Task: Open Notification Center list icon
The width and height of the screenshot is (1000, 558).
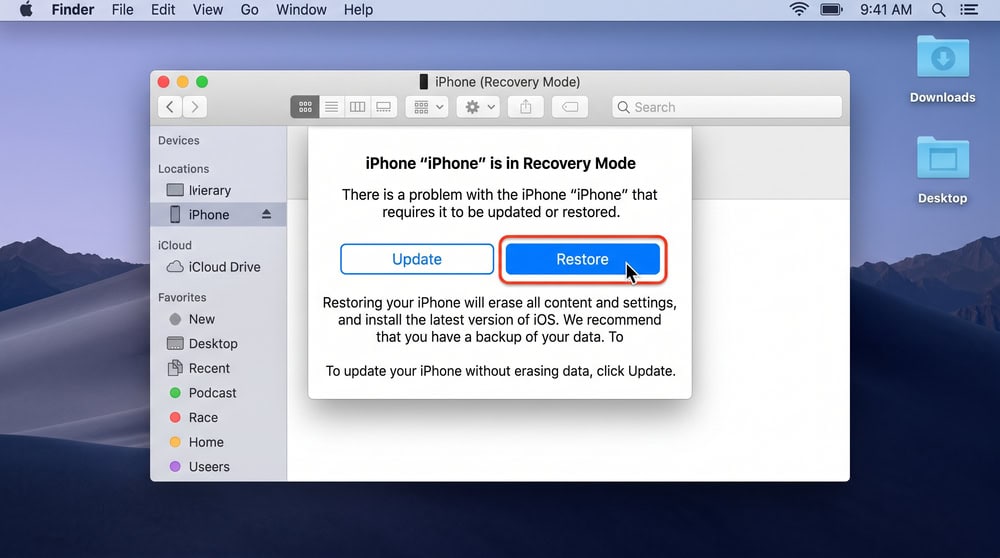Action: tap(969, 10)
